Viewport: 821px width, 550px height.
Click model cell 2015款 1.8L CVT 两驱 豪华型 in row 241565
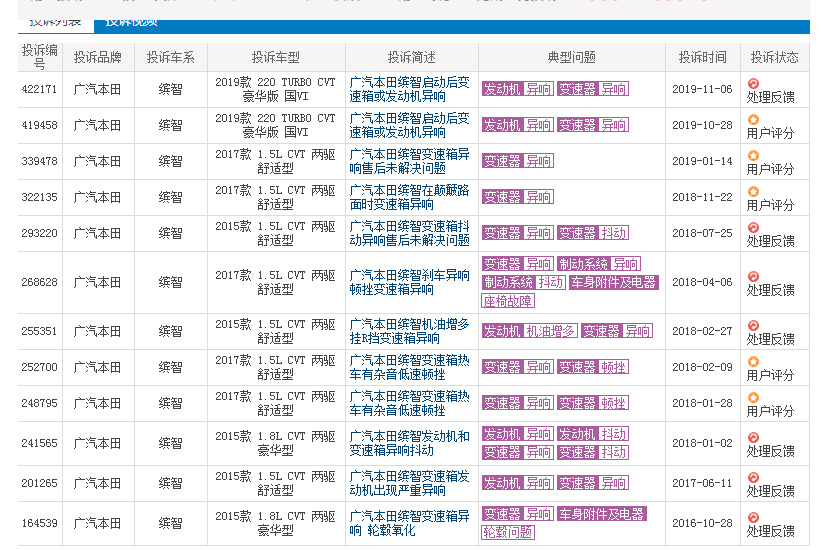click(x=275, y=444)
